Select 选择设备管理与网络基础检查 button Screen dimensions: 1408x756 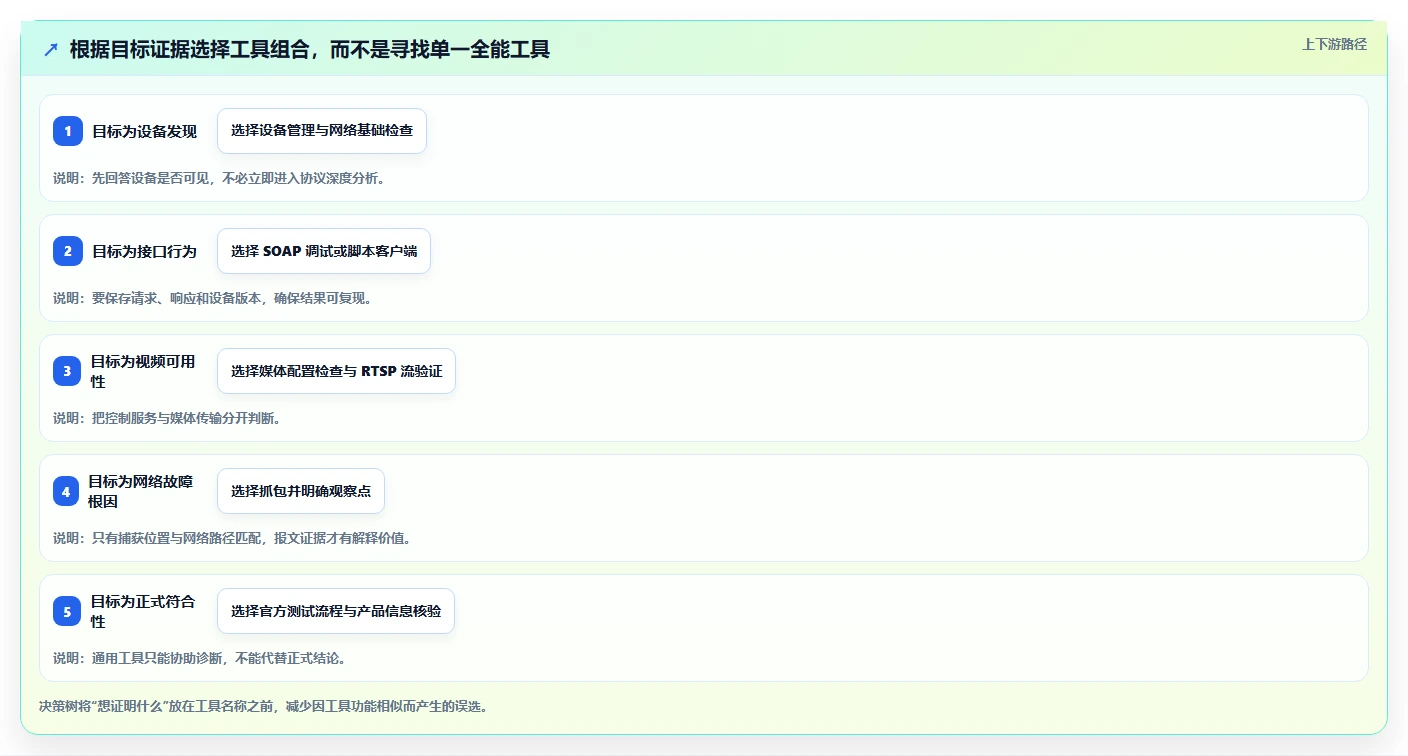[322, 131]
